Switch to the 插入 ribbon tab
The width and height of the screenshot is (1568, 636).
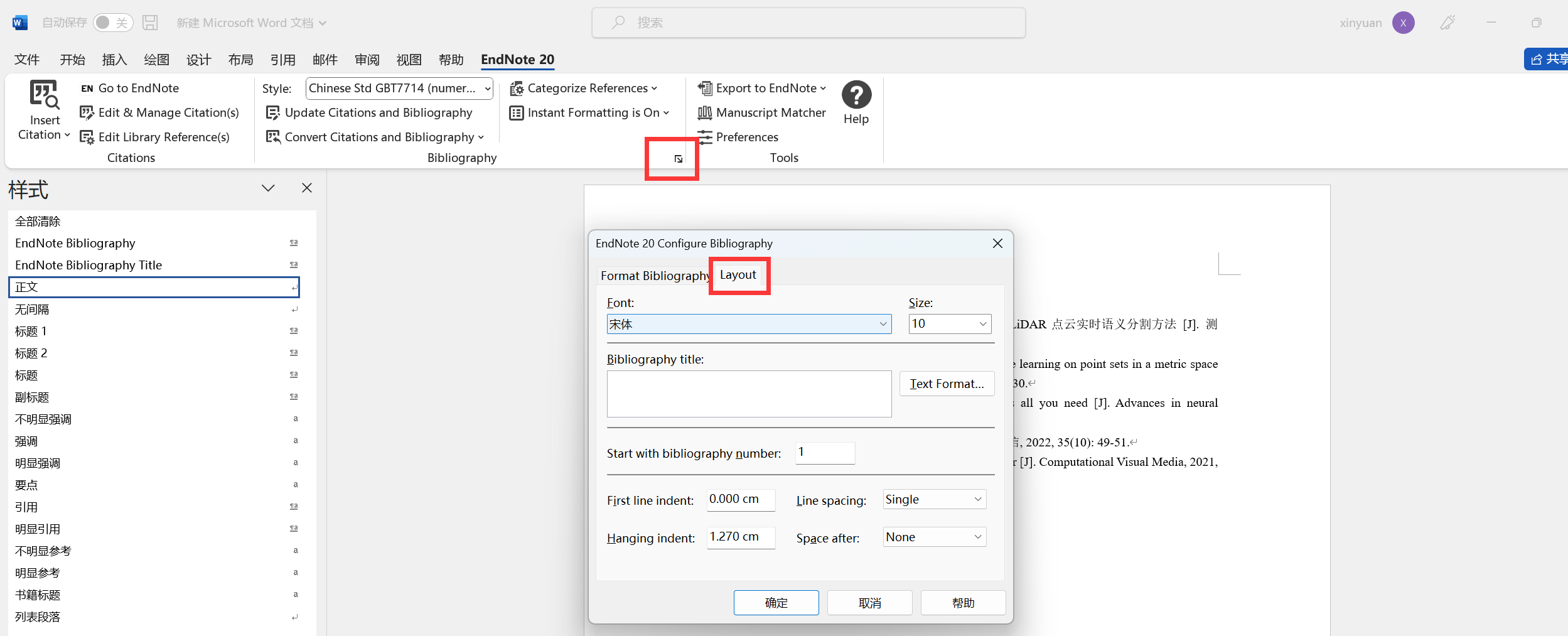tap(114, 60)
